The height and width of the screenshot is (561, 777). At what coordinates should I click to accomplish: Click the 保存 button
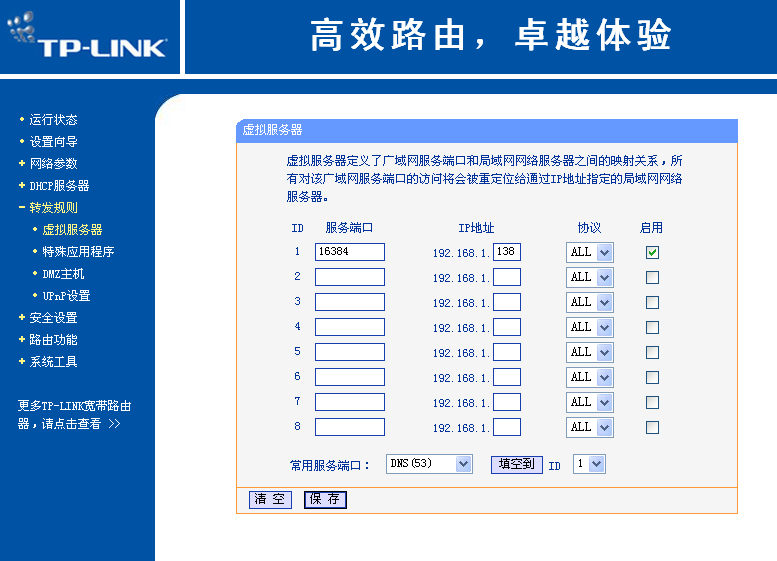(325, 500)
